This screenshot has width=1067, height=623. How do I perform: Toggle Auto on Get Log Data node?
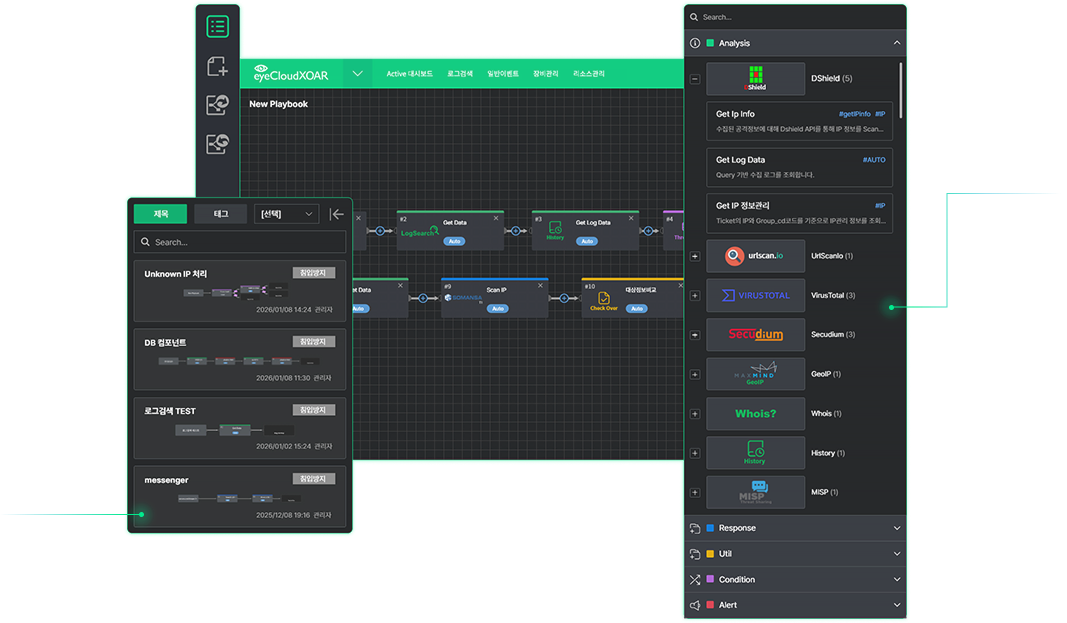click(x=587, y=241)
